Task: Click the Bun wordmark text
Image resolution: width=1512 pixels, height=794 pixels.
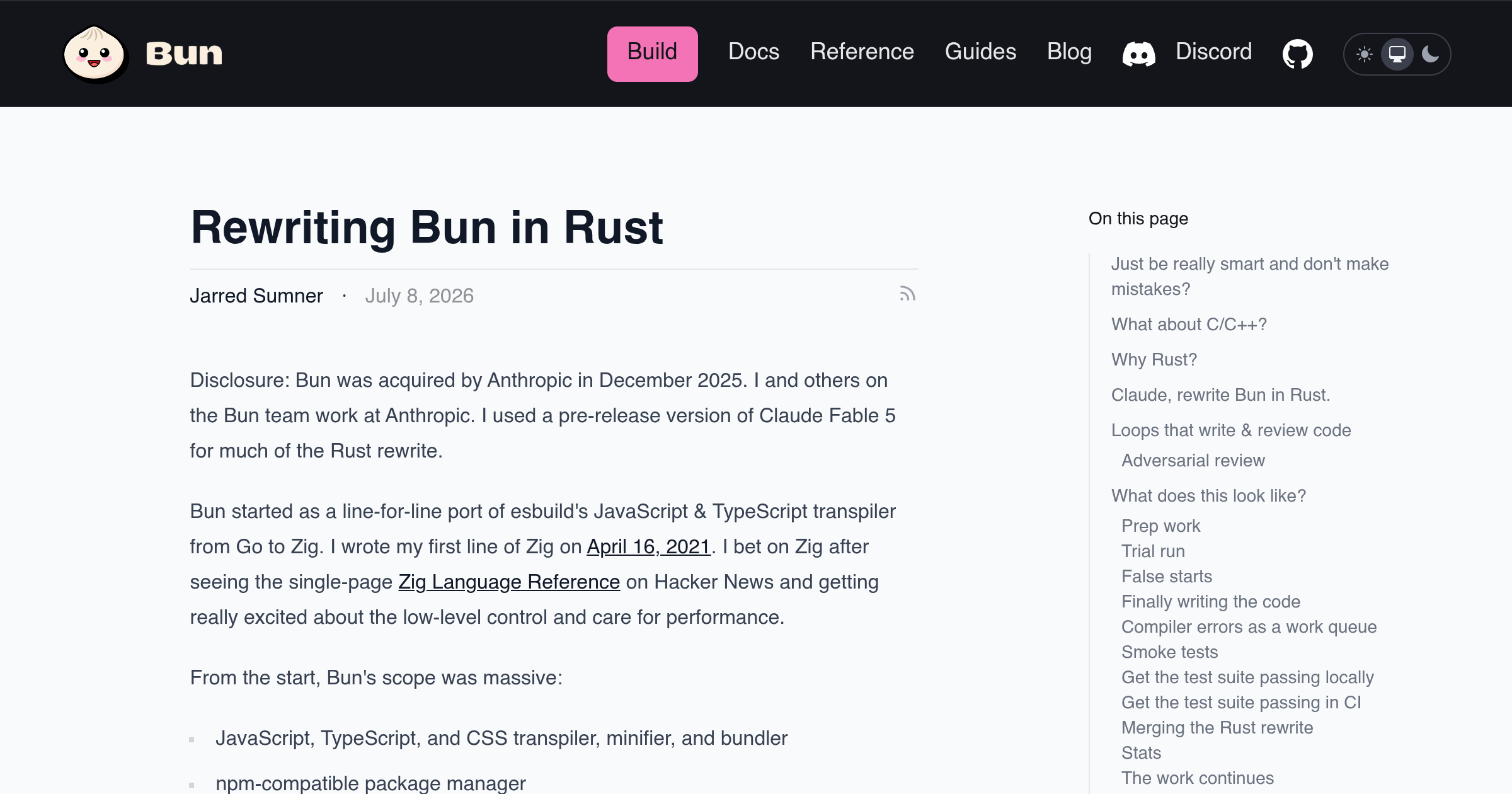Action: click(184, 54)
